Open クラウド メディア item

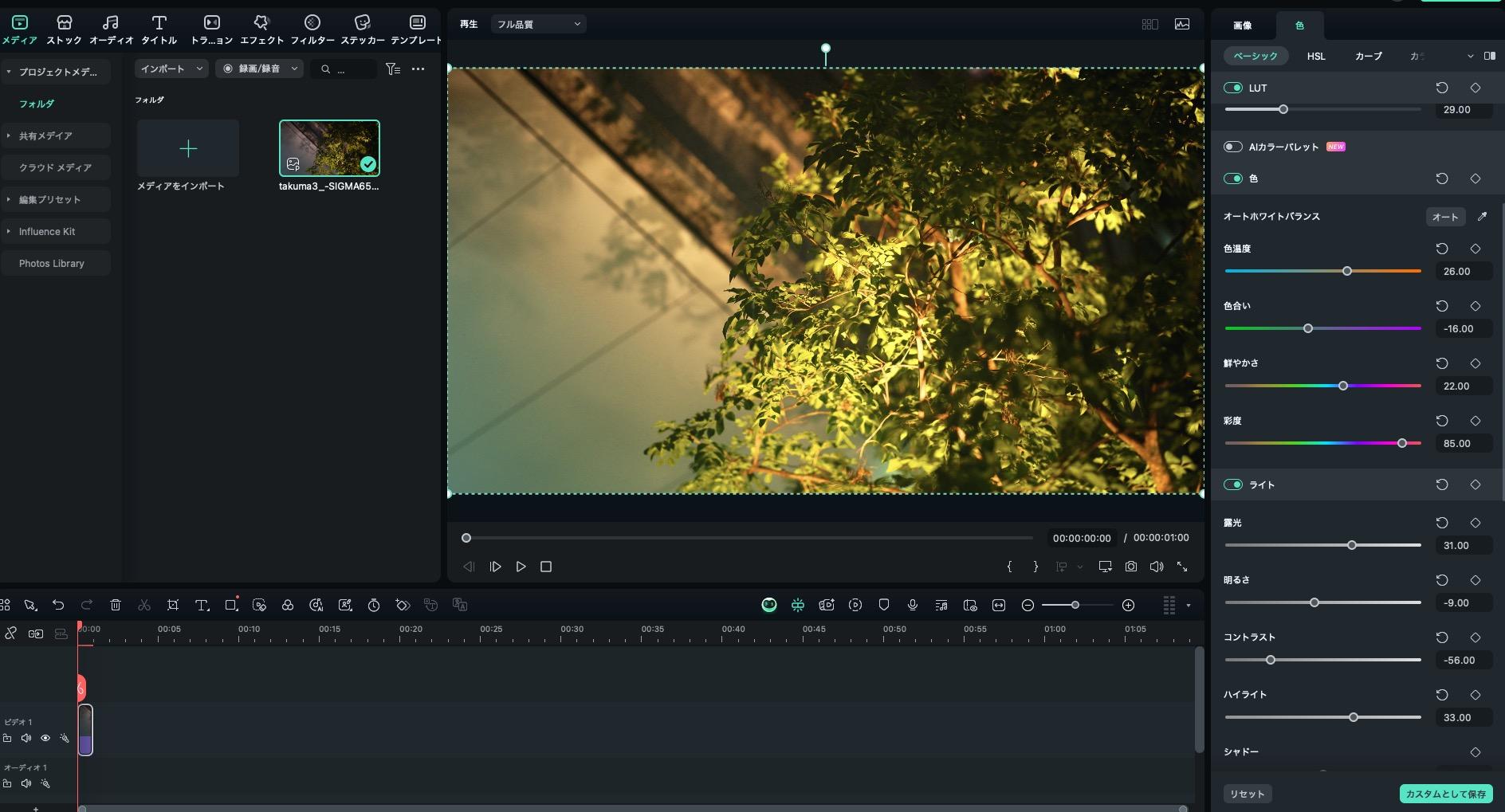pos(56,167)
